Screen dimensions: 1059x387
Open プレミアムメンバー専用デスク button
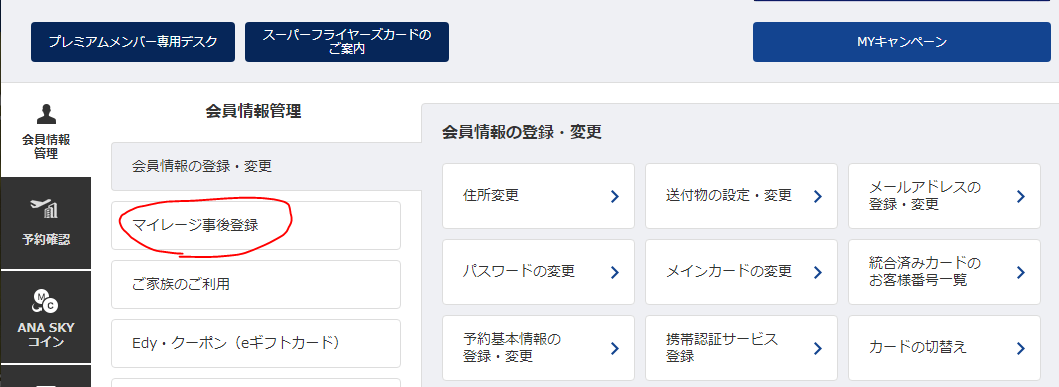133,42
